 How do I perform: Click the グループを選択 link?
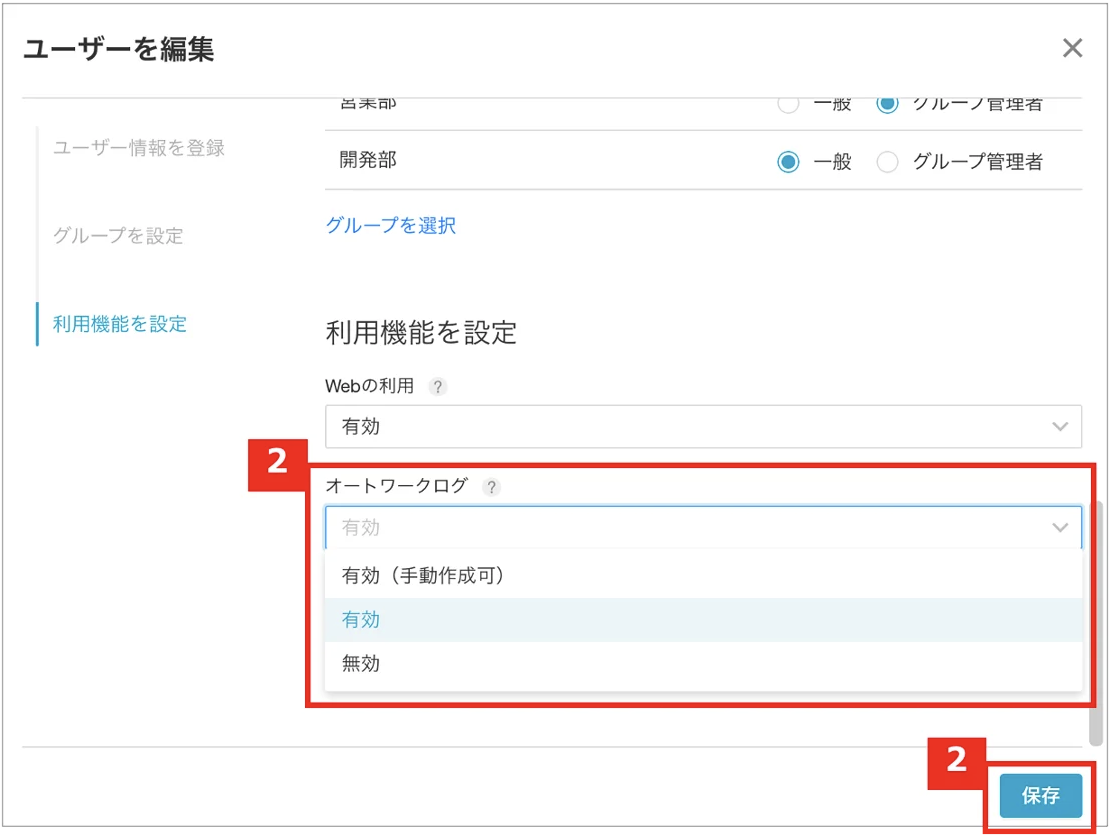[391, 226]
